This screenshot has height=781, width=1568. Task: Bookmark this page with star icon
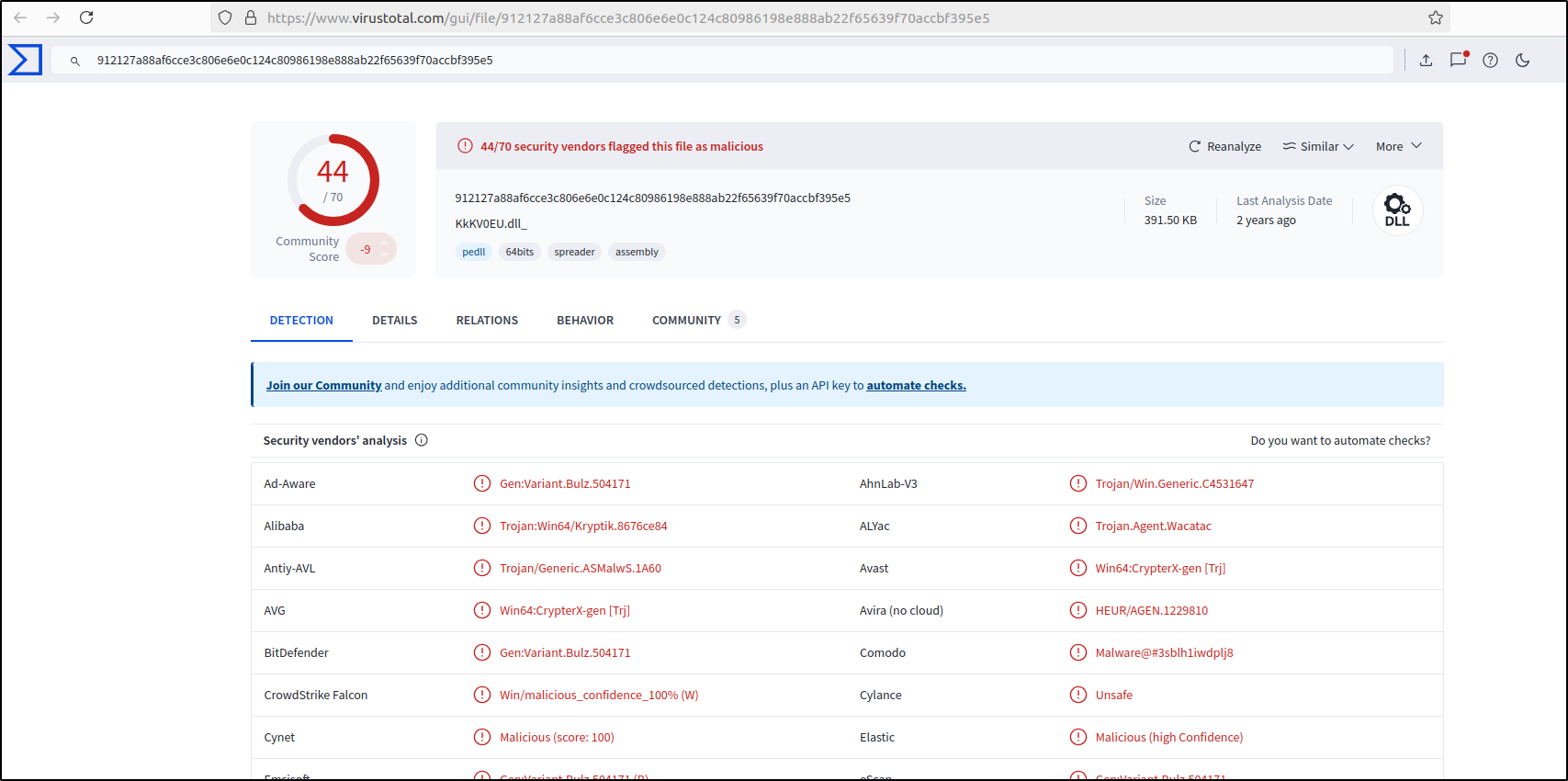pos(1435,17)
